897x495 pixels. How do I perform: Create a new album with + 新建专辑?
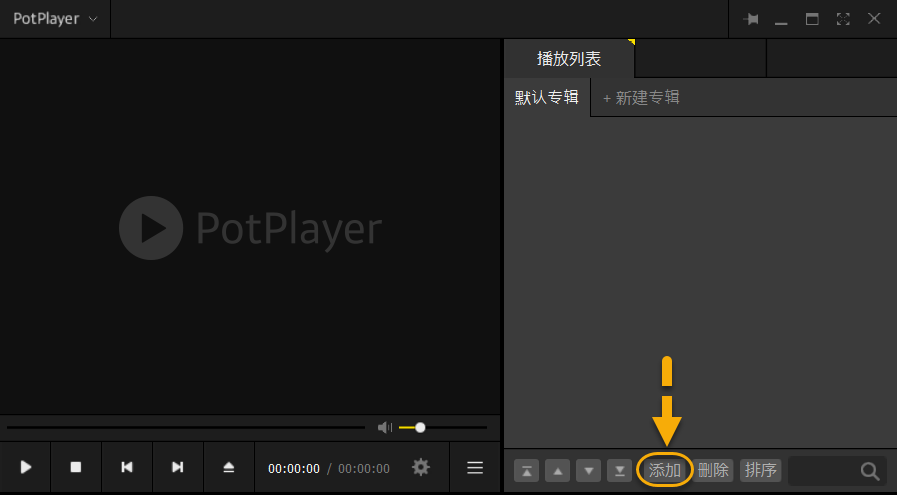pos(641,98)
